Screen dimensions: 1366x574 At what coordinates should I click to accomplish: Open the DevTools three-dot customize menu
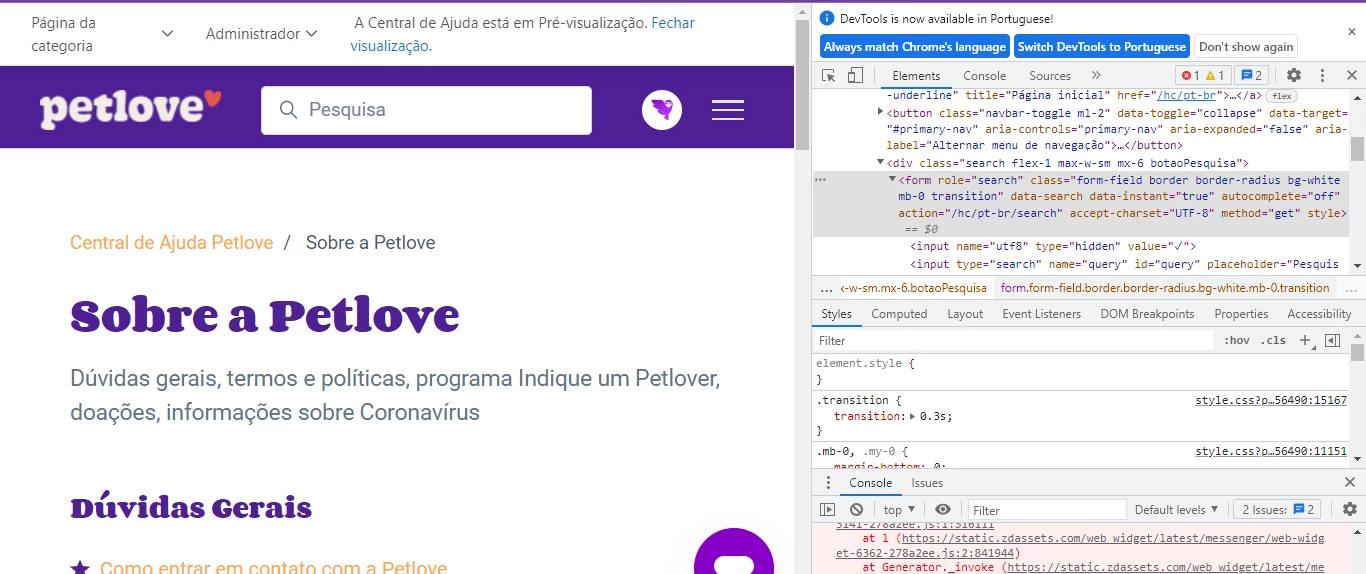[x=1322, y=75]
